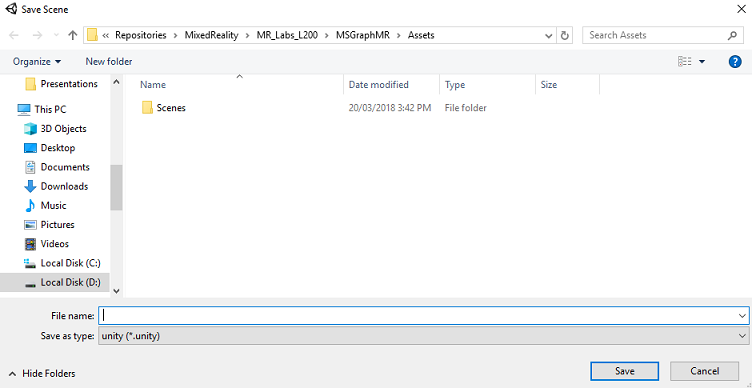The height and width of the screenshot is (388, 752).
Task: Open recent locations dropdown arrow
Action: coord(56,35)
